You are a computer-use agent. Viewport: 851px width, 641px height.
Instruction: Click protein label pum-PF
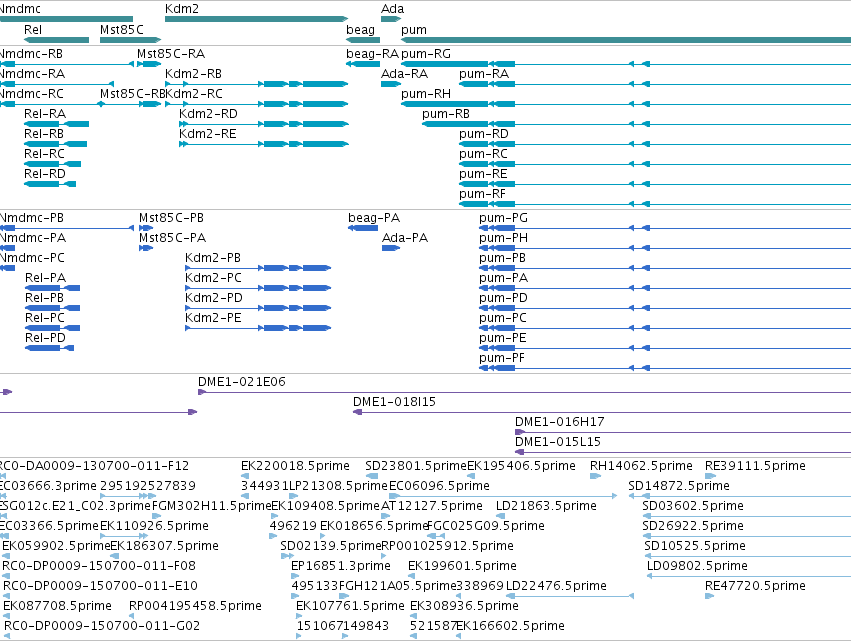pyautogui.click(x=502, y=358)
